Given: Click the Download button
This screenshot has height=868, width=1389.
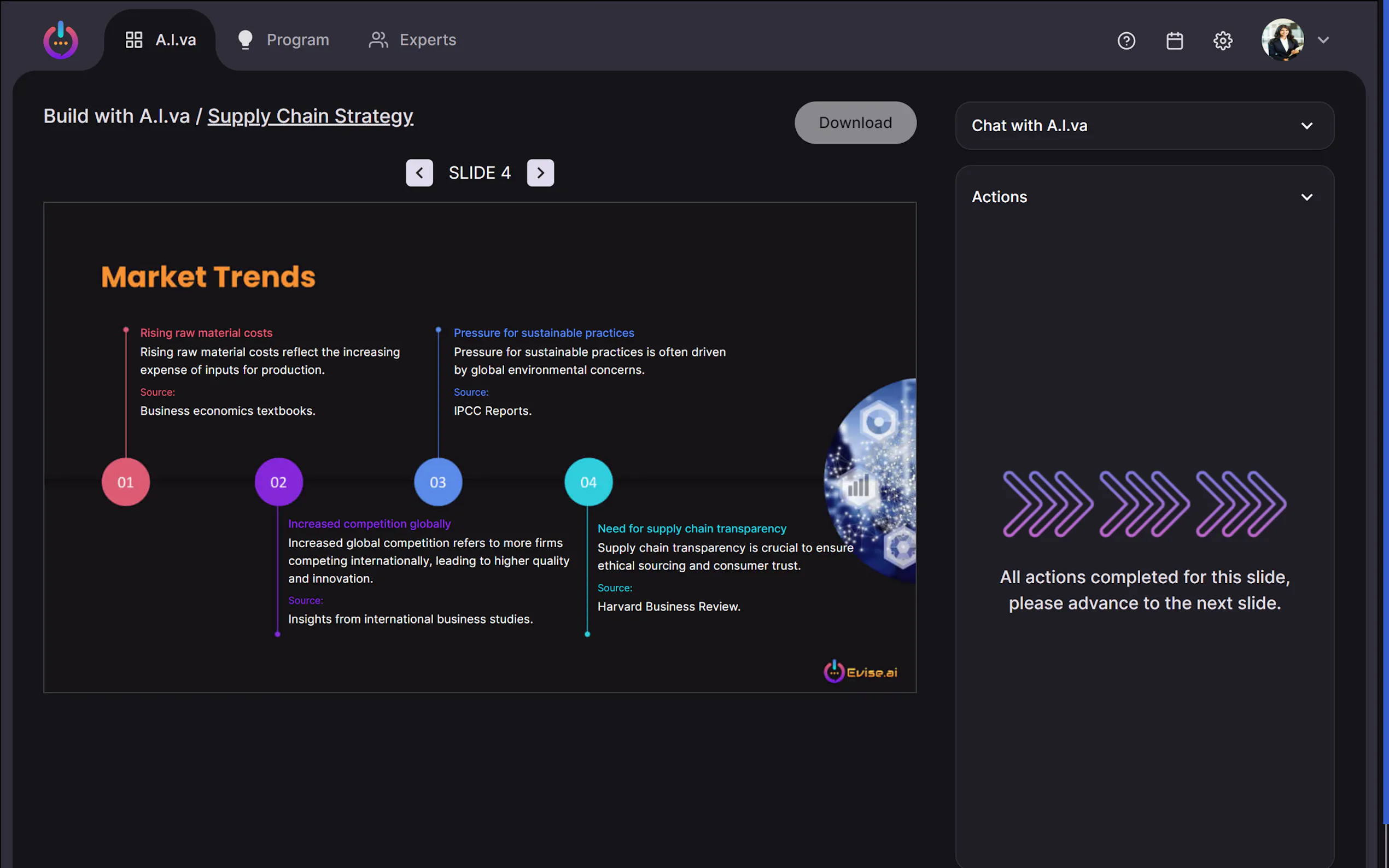Looking at the screenshot, I should pyautogui.click(x=855, y=123).
